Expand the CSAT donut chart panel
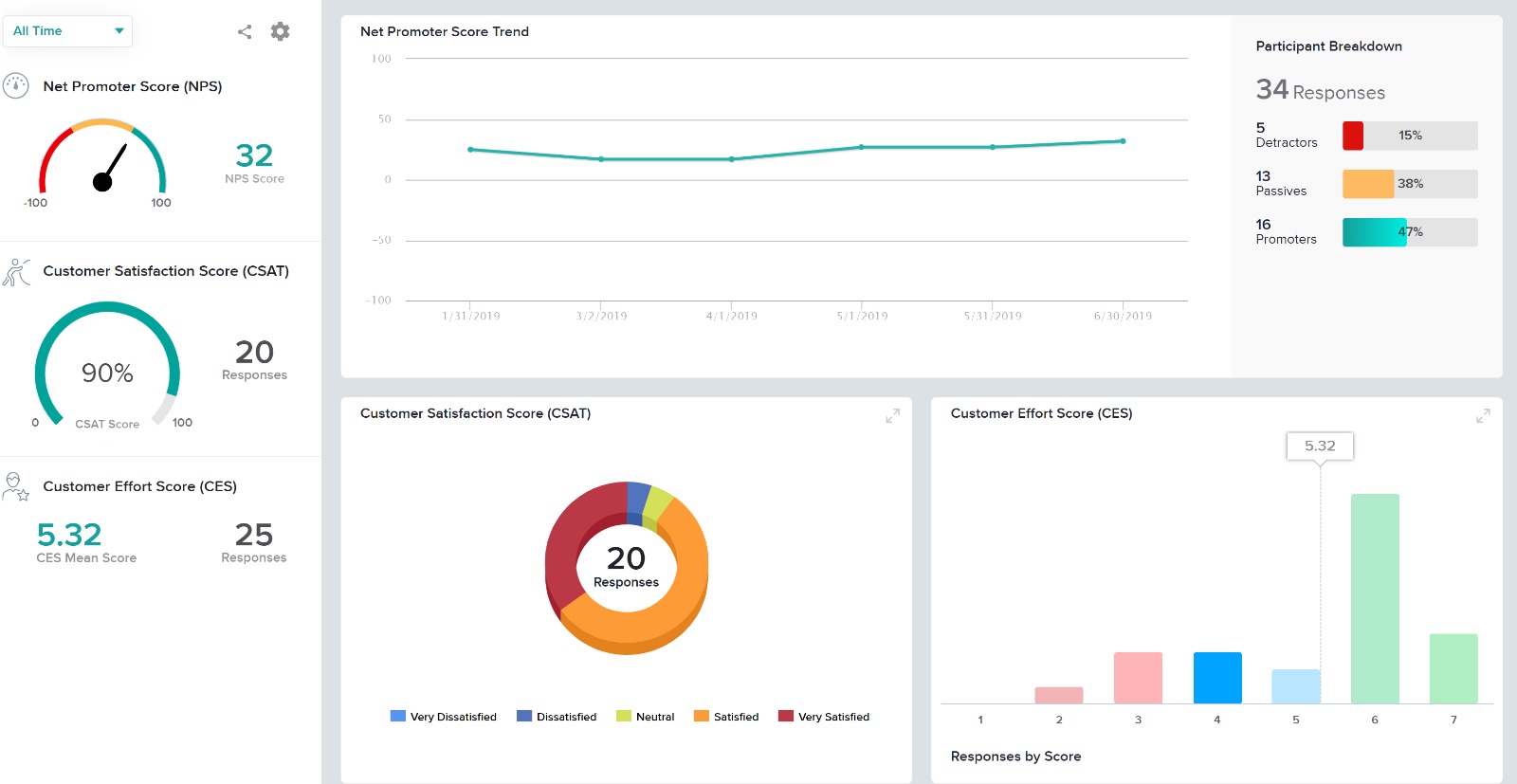The image size is (1517, 784). pos(892,416)
